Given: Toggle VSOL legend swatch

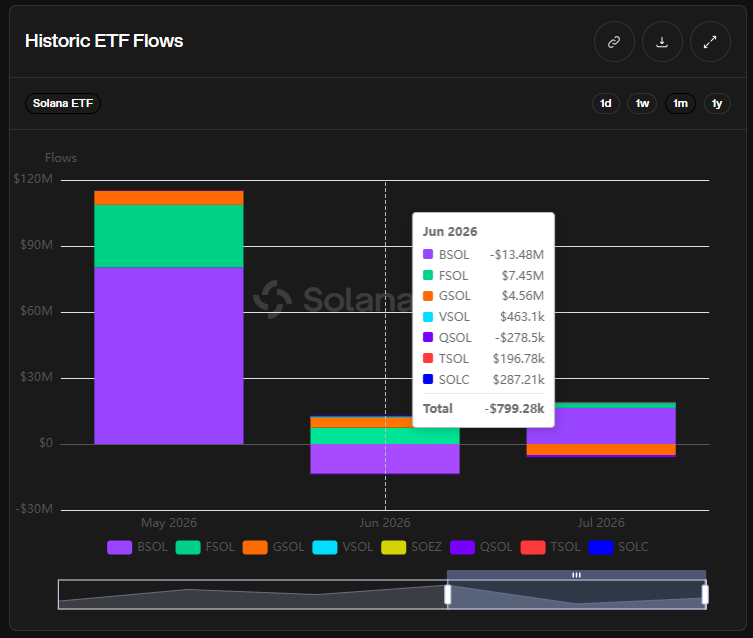Looking at the screenshot, I should 325,547.
